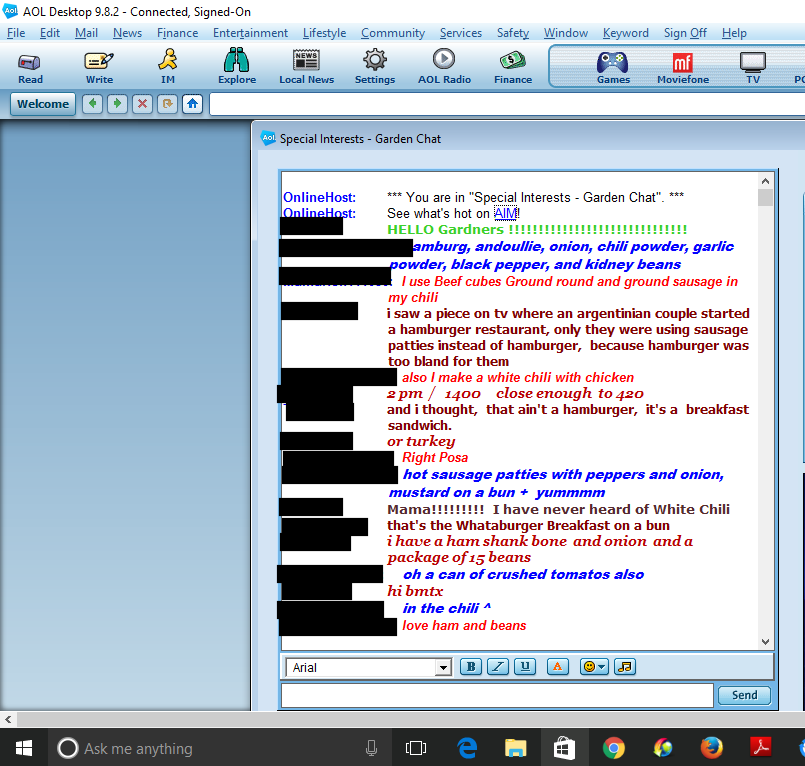The width and height of the screenshot is (805, 766).
Task: Click the "or turkey" chat message
Action: pyautogui.click(x=421, y=441)
